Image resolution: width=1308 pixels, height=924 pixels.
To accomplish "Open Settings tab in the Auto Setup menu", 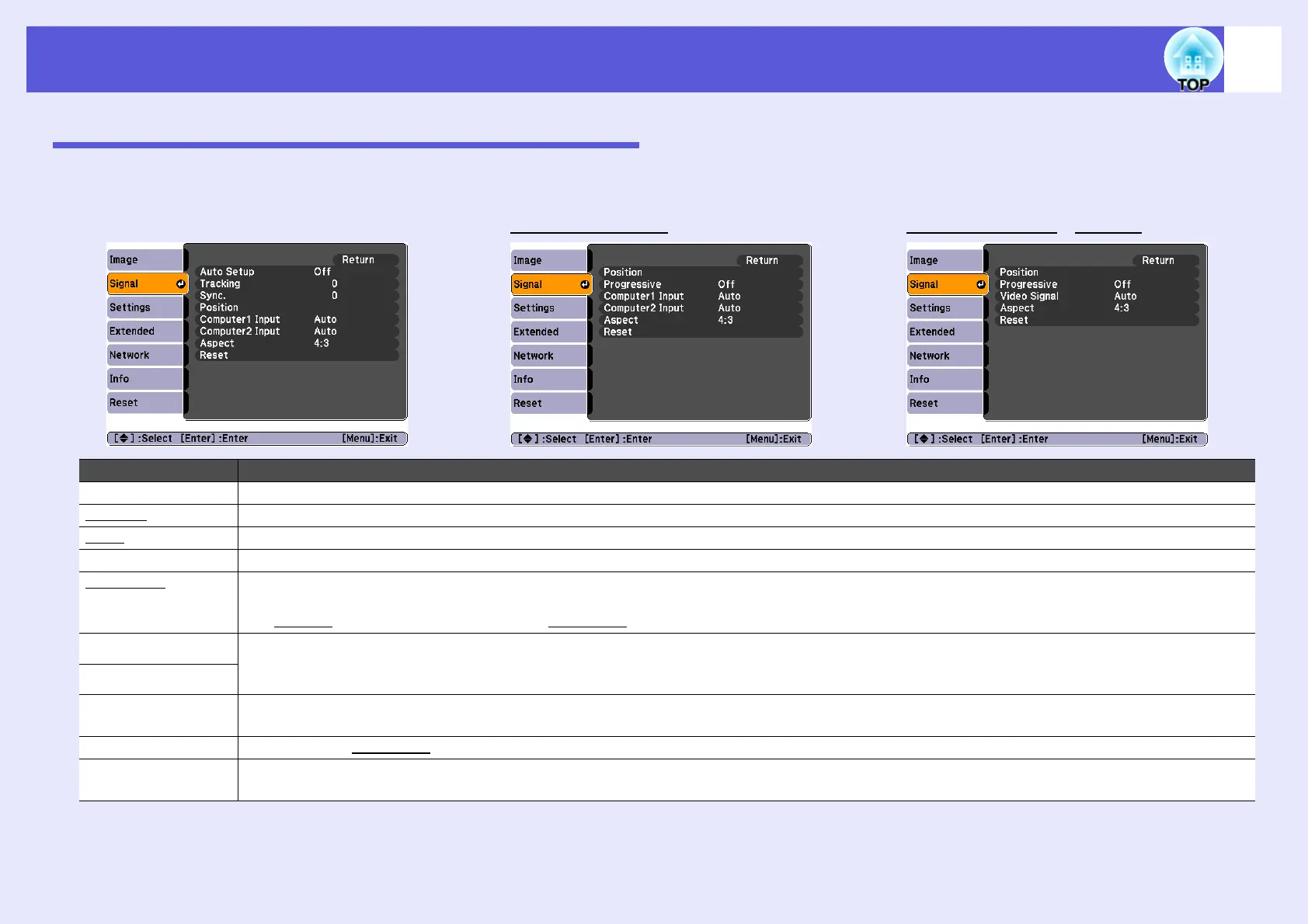I will coord(145,307).
